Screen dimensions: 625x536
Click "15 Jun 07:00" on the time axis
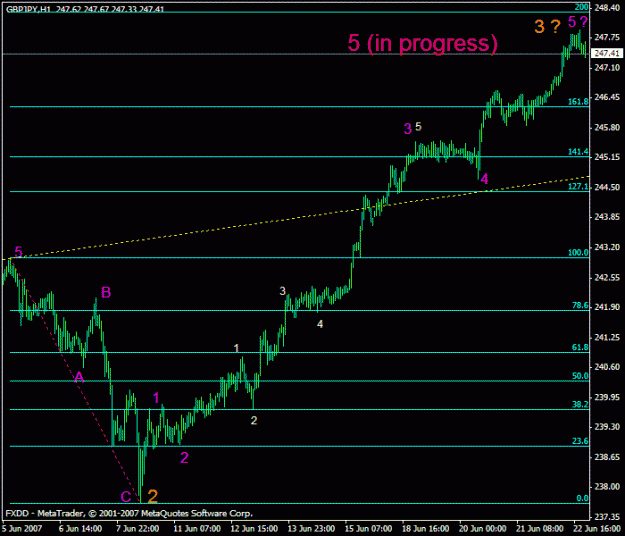pyautogui.click(x=369, y=528)
